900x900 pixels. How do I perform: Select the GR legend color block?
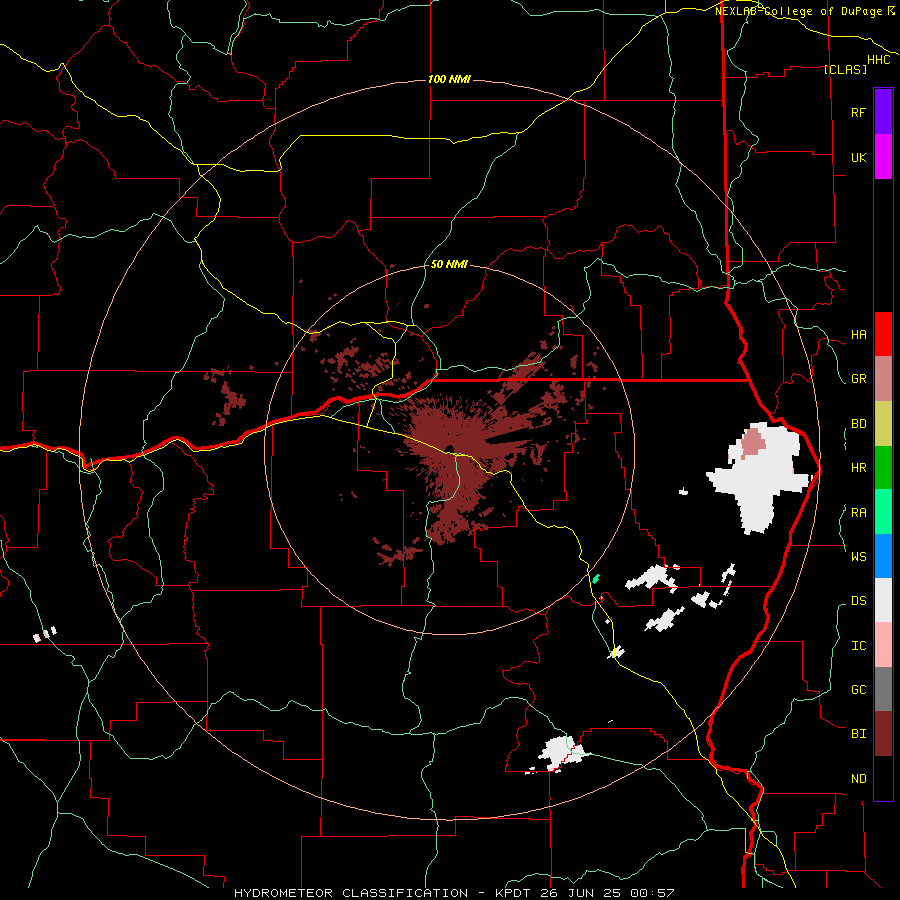click(883, 379)
